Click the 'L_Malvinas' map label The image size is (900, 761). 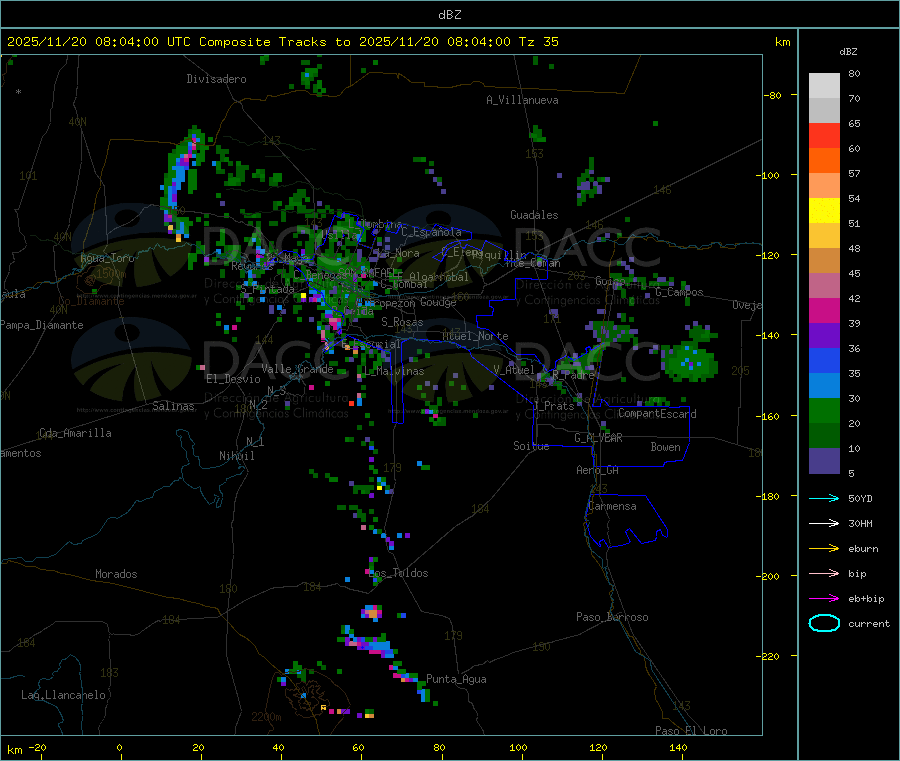click(x=395, y=371)
